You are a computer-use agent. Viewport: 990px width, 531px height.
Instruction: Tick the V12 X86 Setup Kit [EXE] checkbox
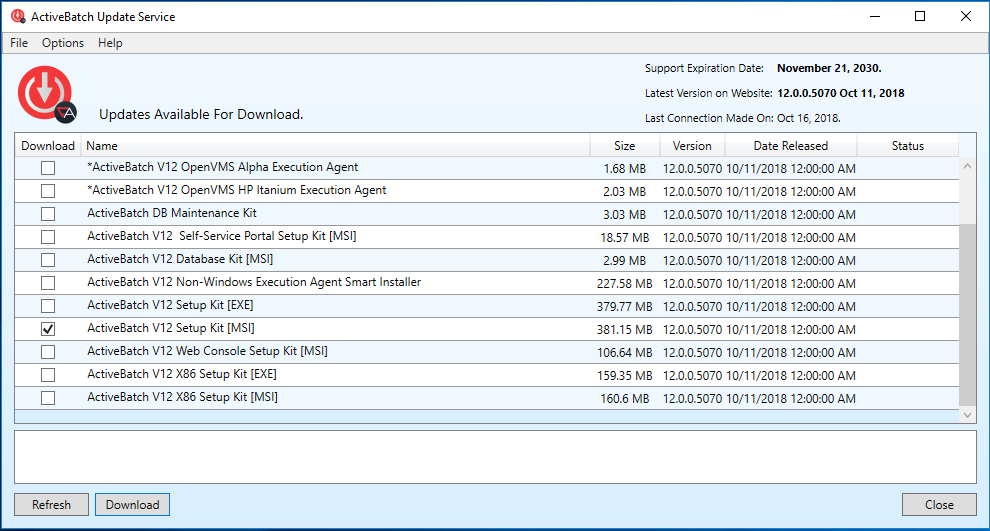[48, 375]
